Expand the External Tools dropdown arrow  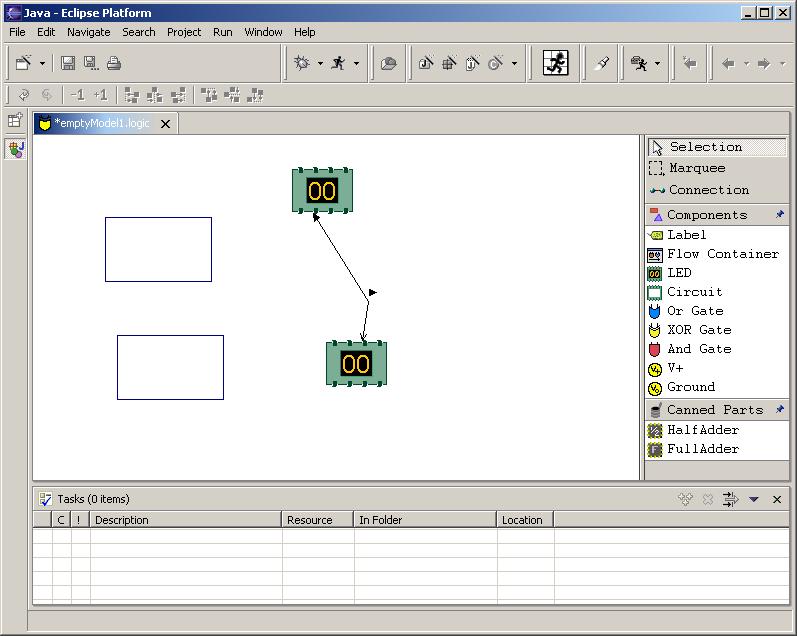point(657,64)
